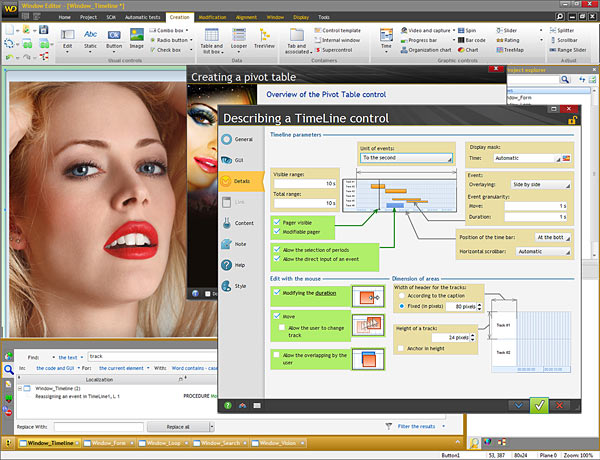The image size is (600, 460).
Task: Toggle the Pager visible checkbox
Action: [x=277, y=220]
